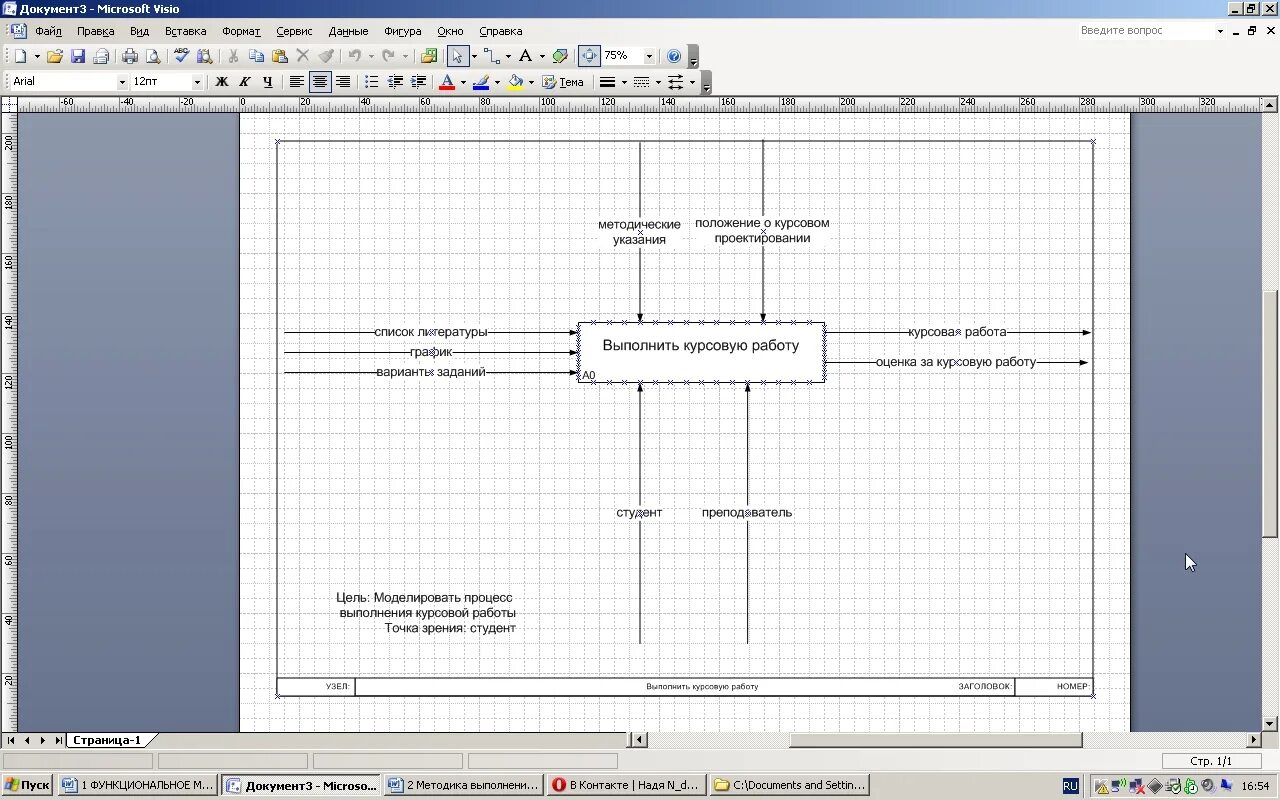Click the Connection Point eraser-like tool icon

point(560,56)
